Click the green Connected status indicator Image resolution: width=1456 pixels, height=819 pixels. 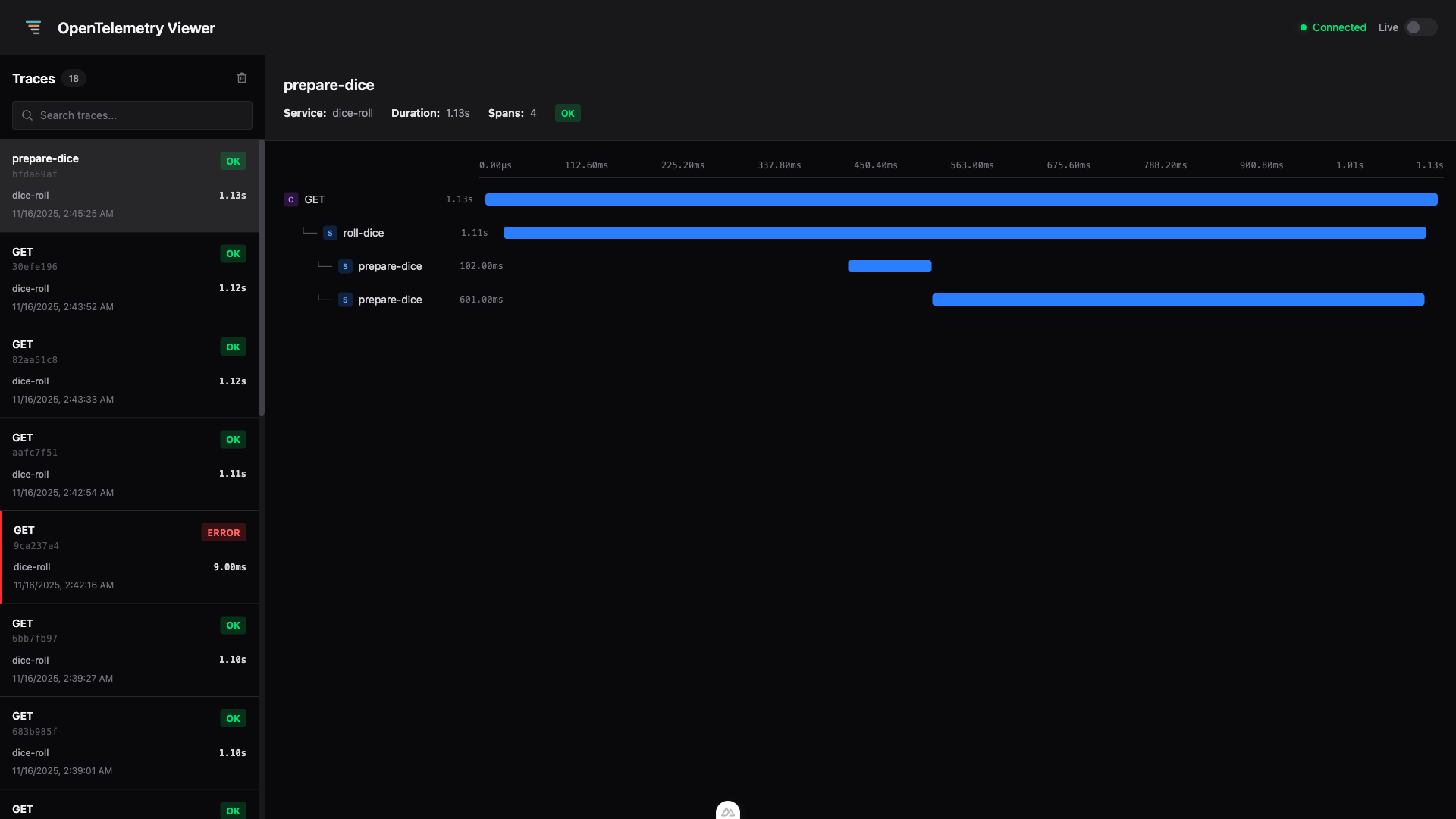1332,27
